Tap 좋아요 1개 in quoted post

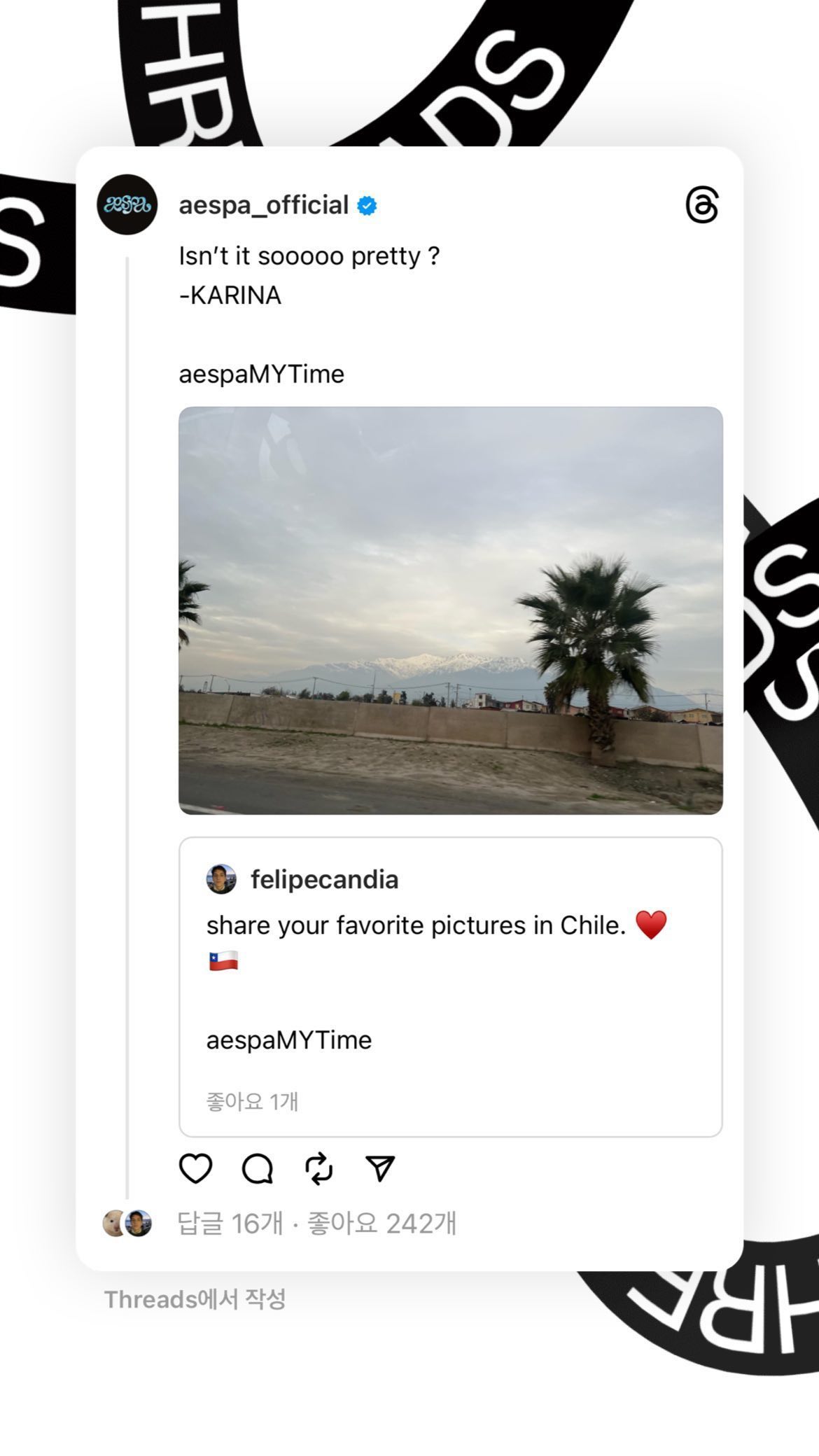(252, 1101)
